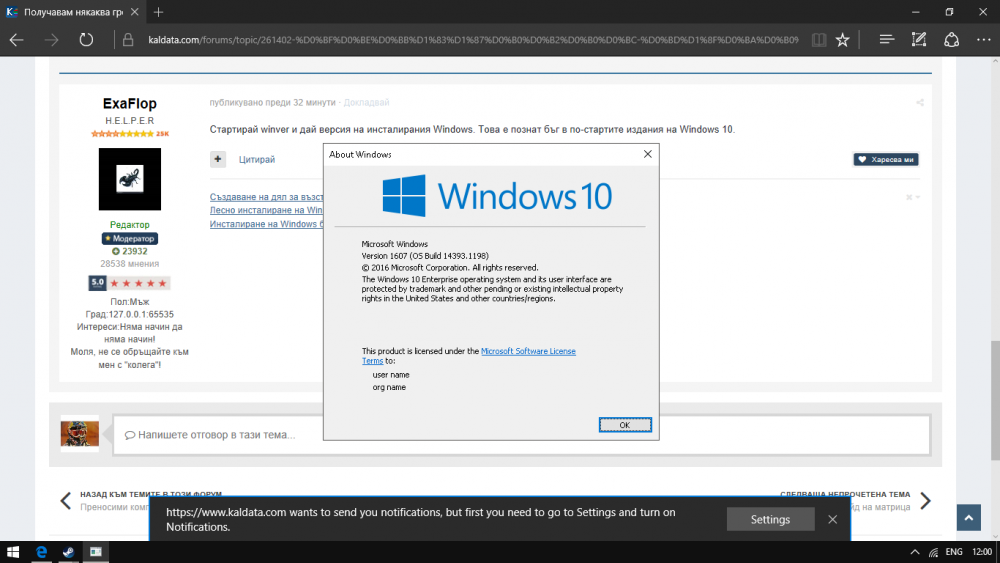Click Edge icon in taskbar
Viewport: 1000px width, 563px height.
41,552
